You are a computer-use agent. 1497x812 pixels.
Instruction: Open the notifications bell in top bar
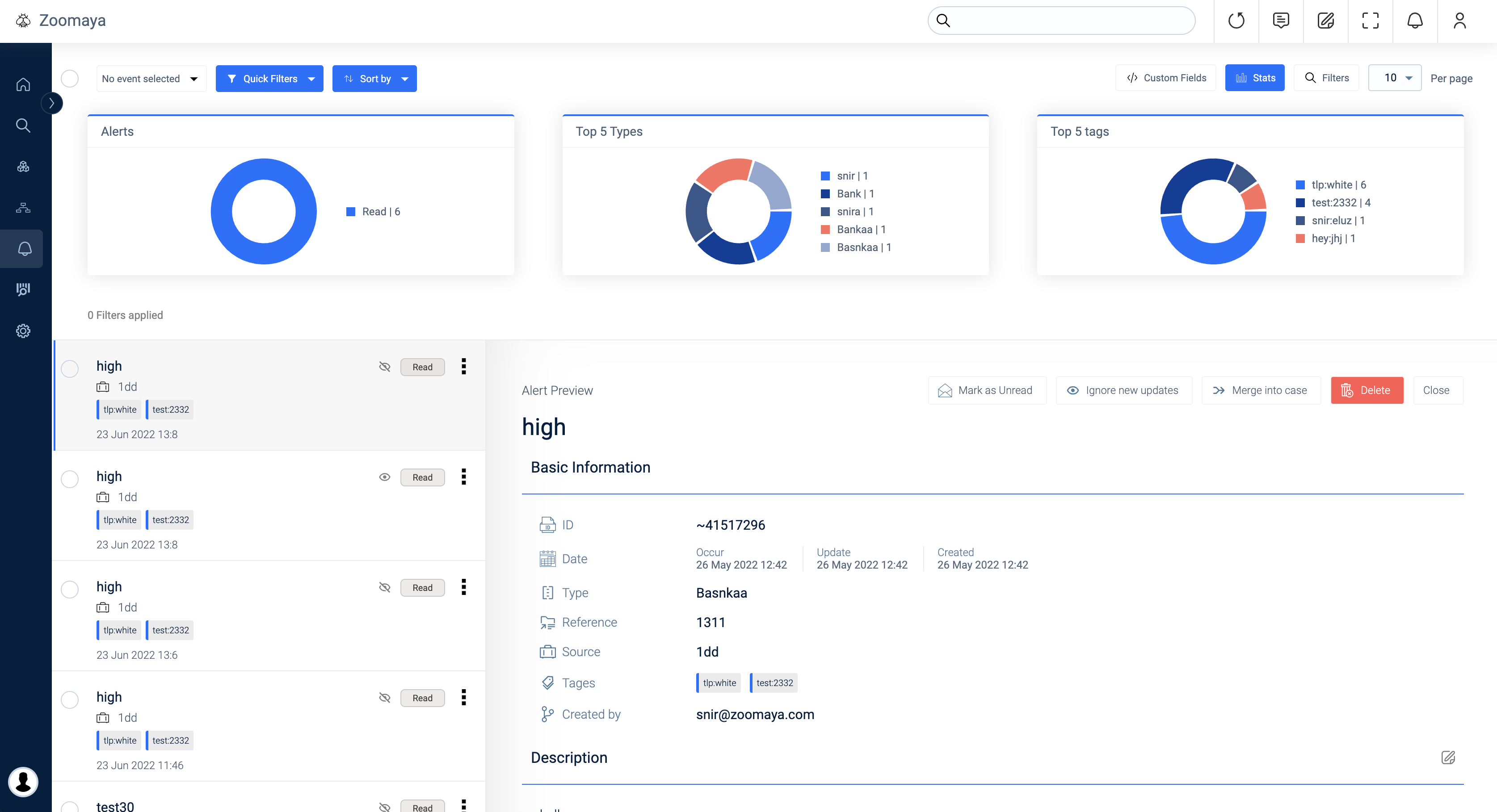pos(1414,21)
